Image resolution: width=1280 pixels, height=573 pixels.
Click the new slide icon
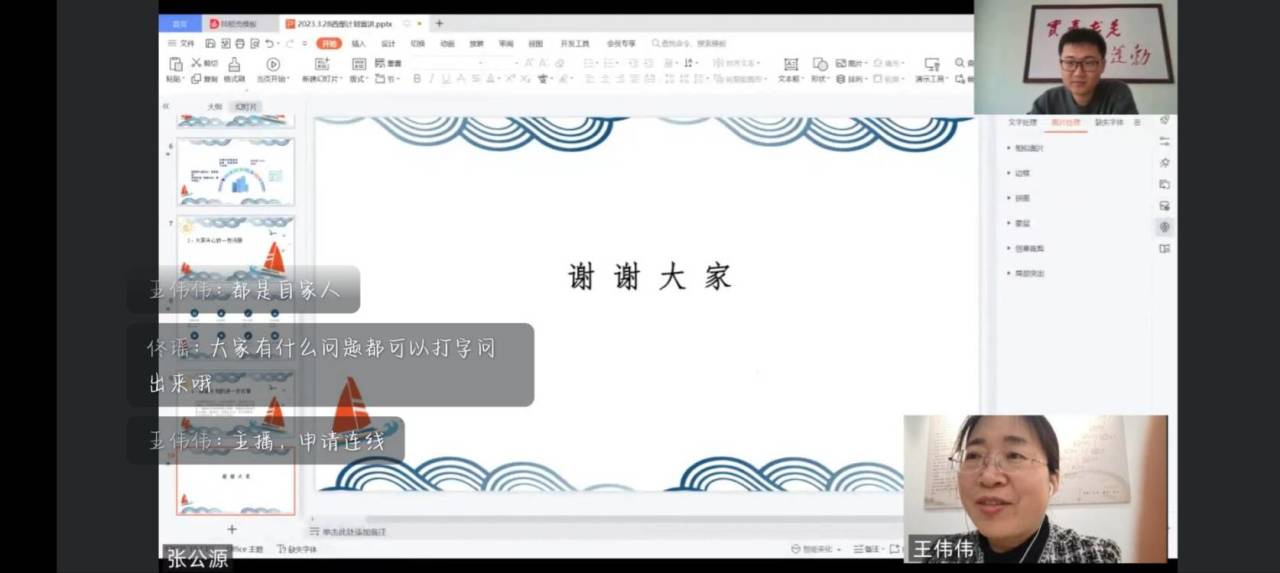pos(322,64)
